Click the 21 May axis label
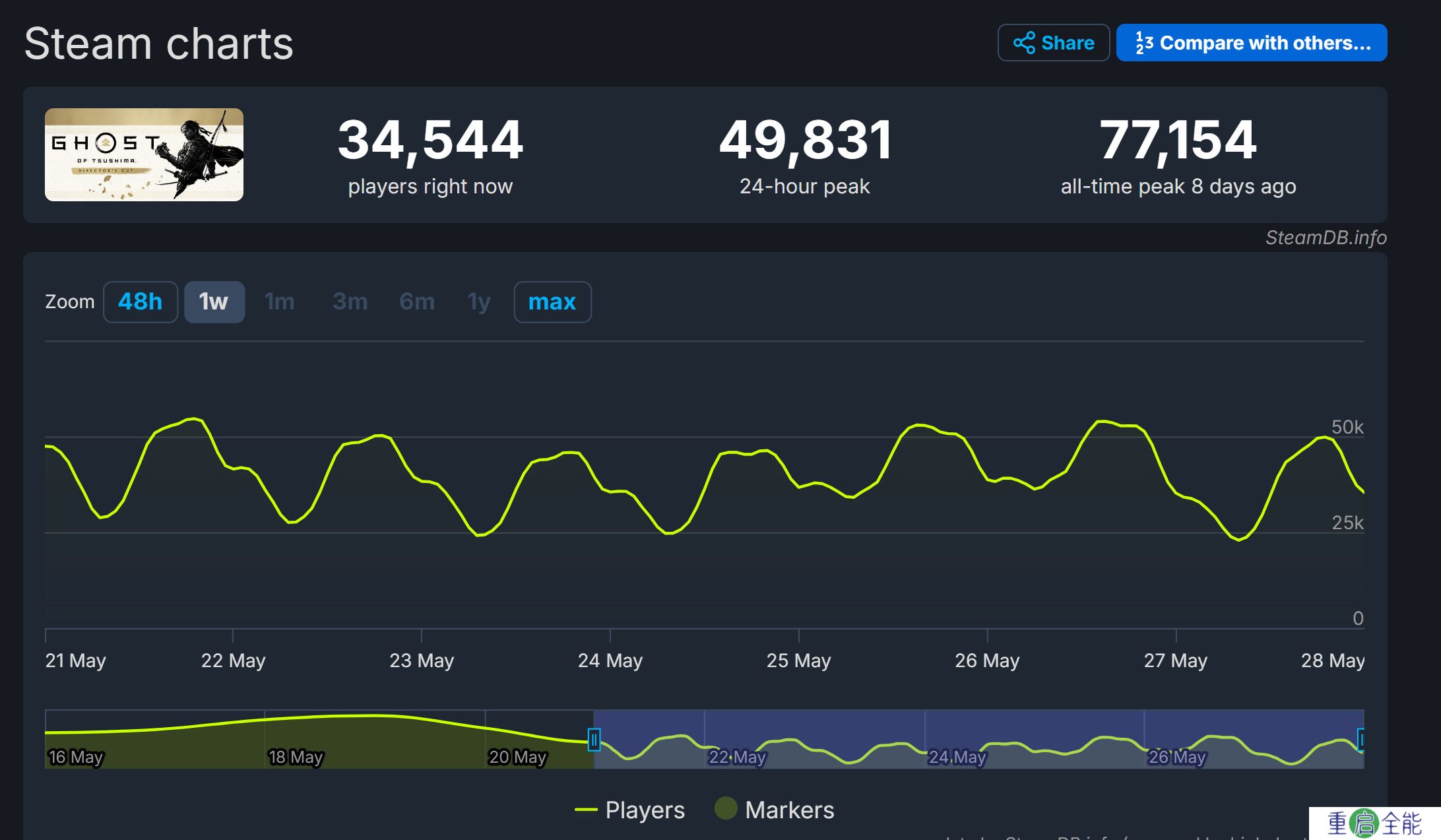The image size is (1441, 840). click(x=76, y=661)
